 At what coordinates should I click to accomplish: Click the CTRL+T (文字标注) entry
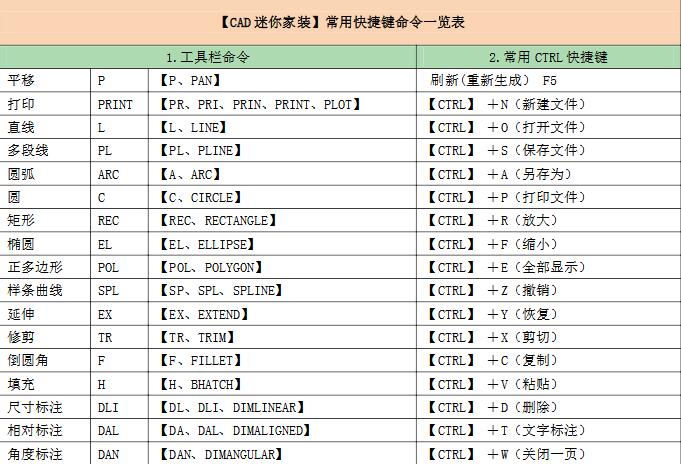tap(549, 431)
